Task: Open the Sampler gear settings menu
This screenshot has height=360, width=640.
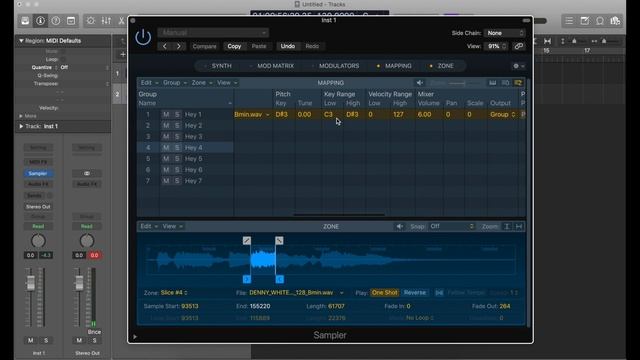Action: tap(518, 66)
